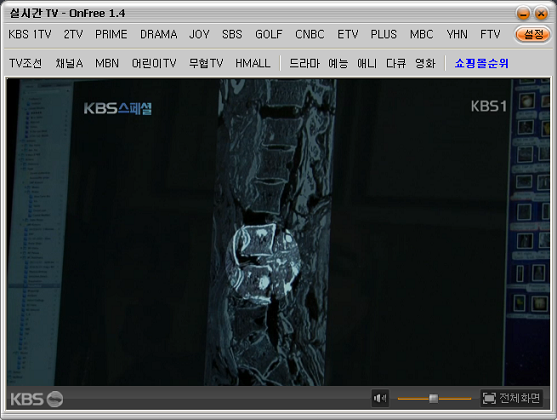The height and width of the screenshot is (420, 557).
Task: Open the HMALL shopping channel
Action: pos(253,63)
